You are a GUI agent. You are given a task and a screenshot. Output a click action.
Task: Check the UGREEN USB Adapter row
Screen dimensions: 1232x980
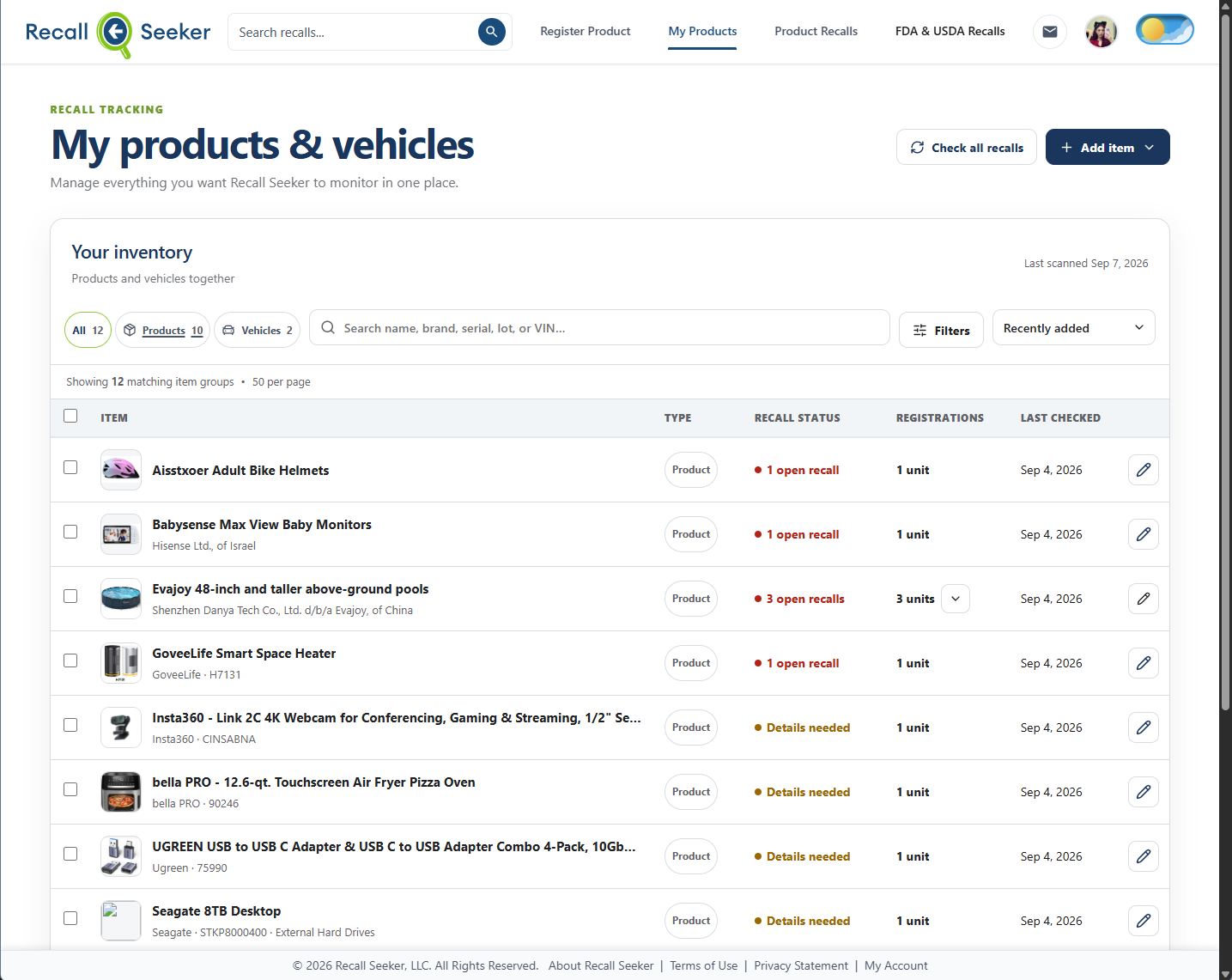(x=70, y=854)
